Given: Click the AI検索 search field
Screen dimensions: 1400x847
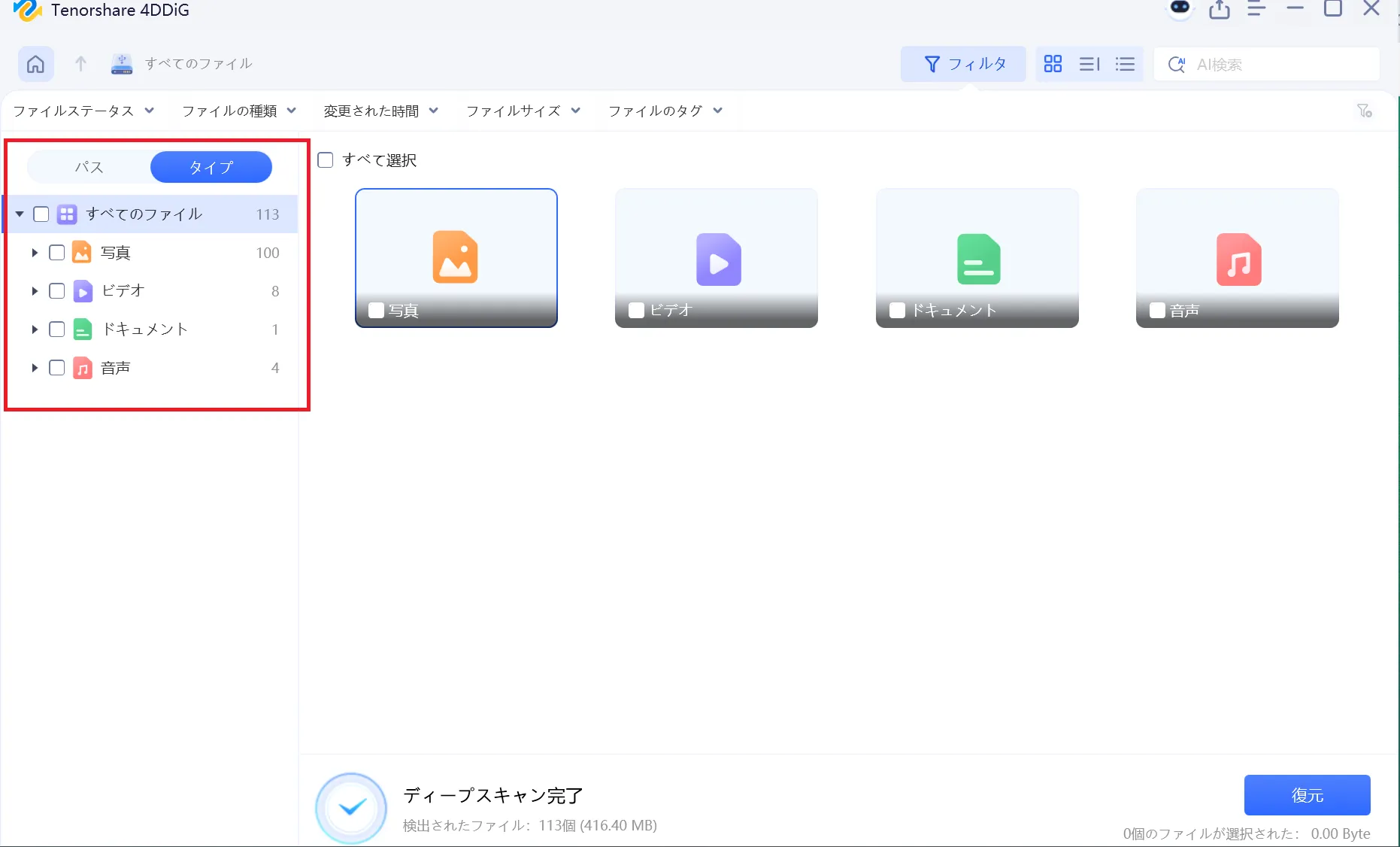Looking at the screenshot, I should (1278, 65).
